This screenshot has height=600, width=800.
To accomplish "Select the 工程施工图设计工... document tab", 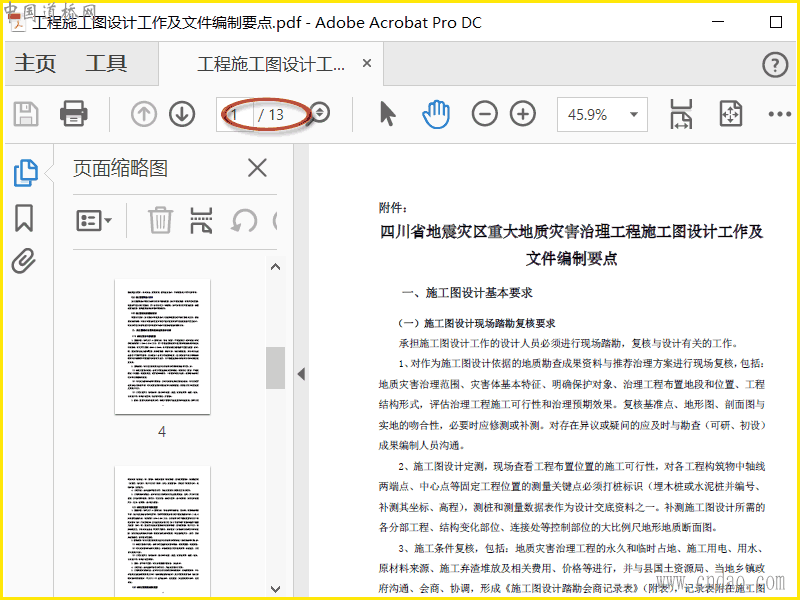I will (271, 64).
